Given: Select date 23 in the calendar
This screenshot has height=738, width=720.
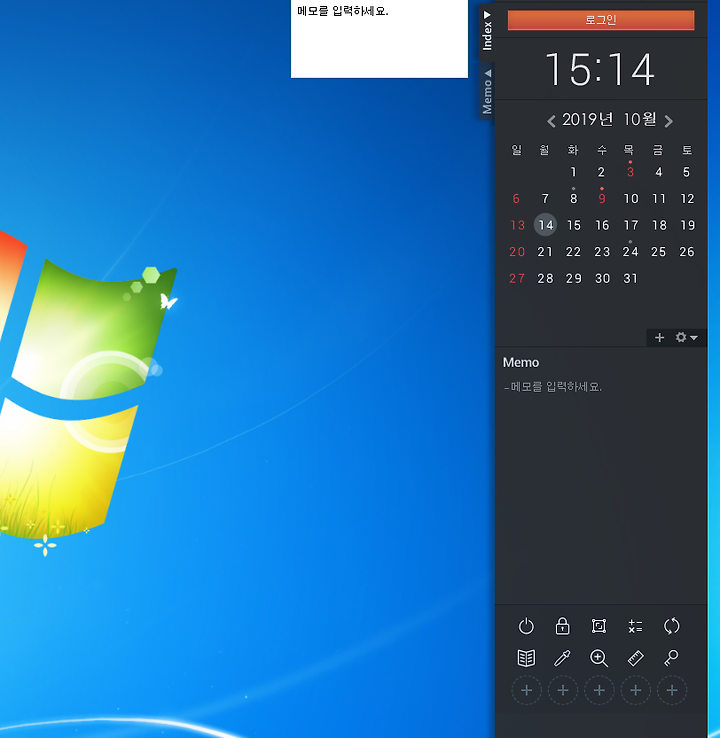Looking at the screenshot, I should coord(602,252).
